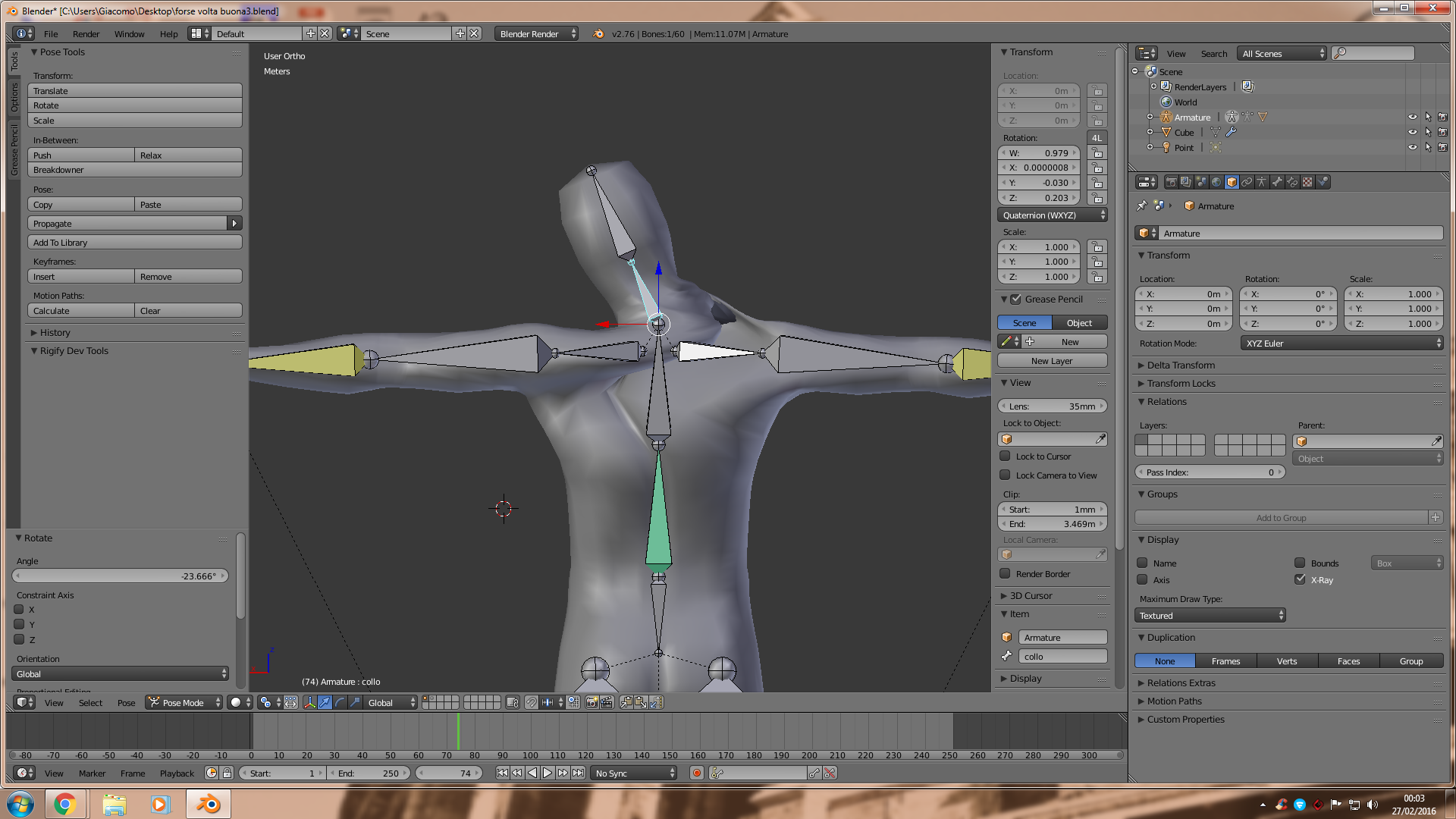1456x819 pixels.
Task: Open the XYZ Euler rotation mode dropdown
Action: 1341,343
